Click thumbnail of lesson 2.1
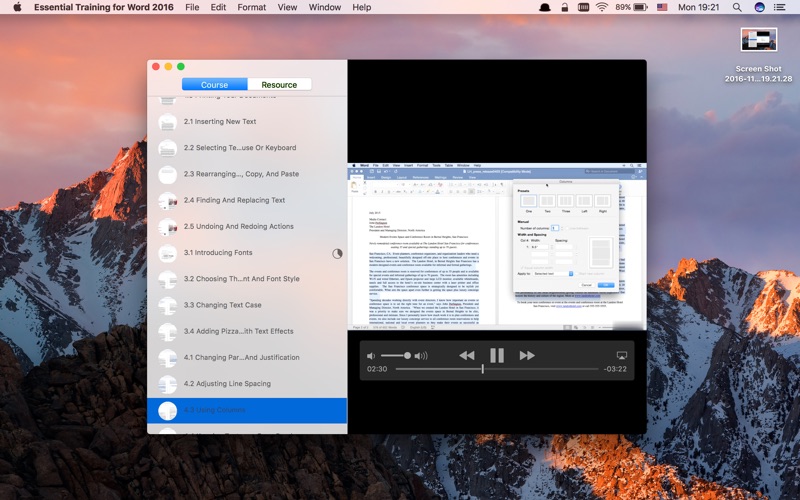The image size is (800, 500). click(x=167, y=122)
